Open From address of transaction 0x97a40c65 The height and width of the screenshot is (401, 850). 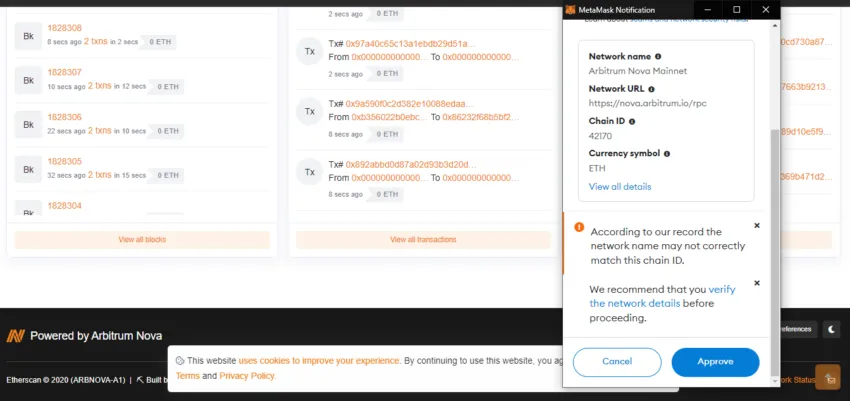tap(390, 57)
